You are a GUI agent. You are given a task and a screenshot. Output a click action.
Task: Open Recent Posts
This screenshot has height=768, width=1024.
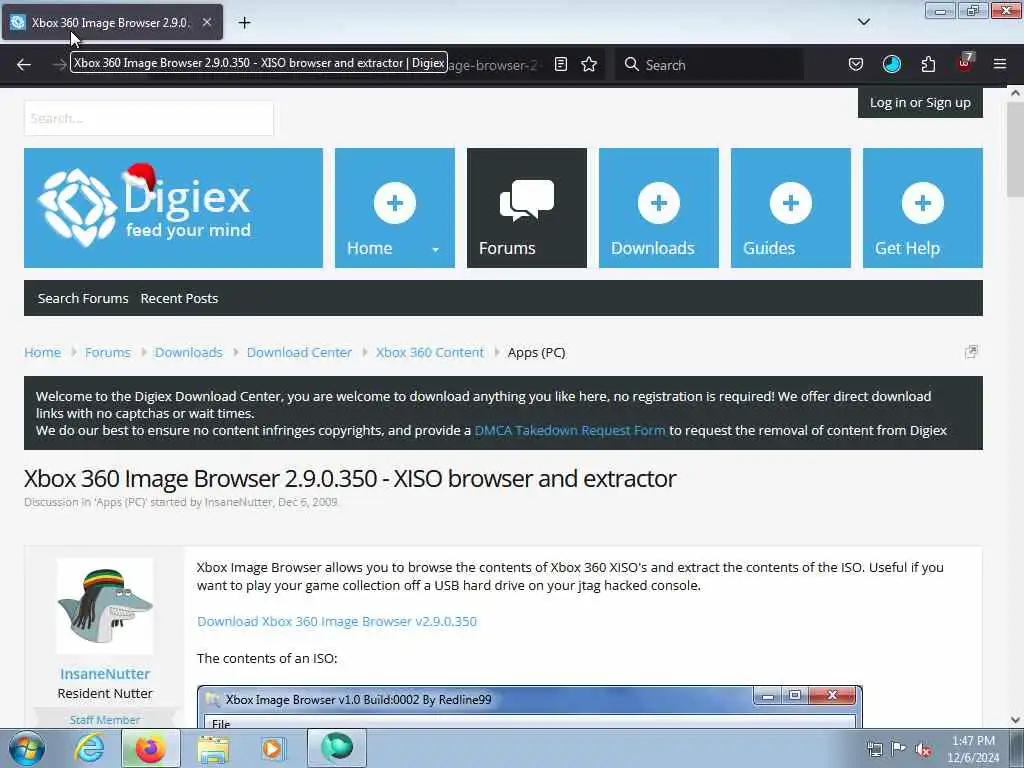[179, 298]
